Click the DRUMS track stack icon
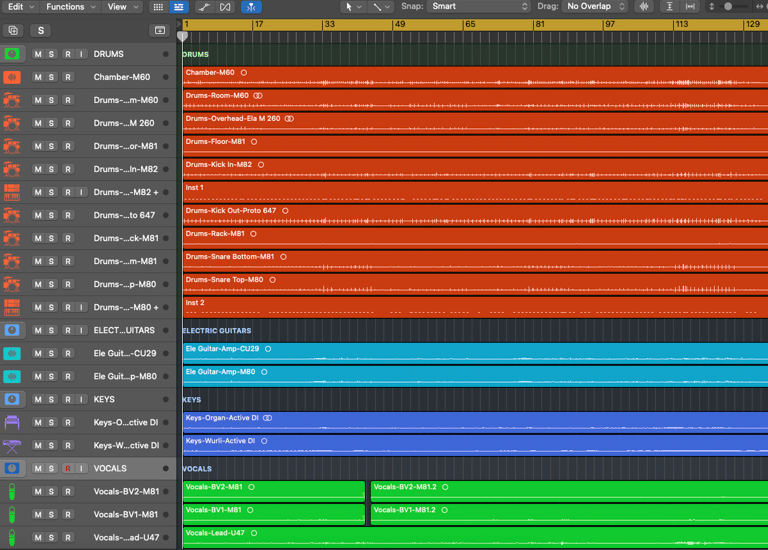The image size is (768, 550). (x=12, y=54)
